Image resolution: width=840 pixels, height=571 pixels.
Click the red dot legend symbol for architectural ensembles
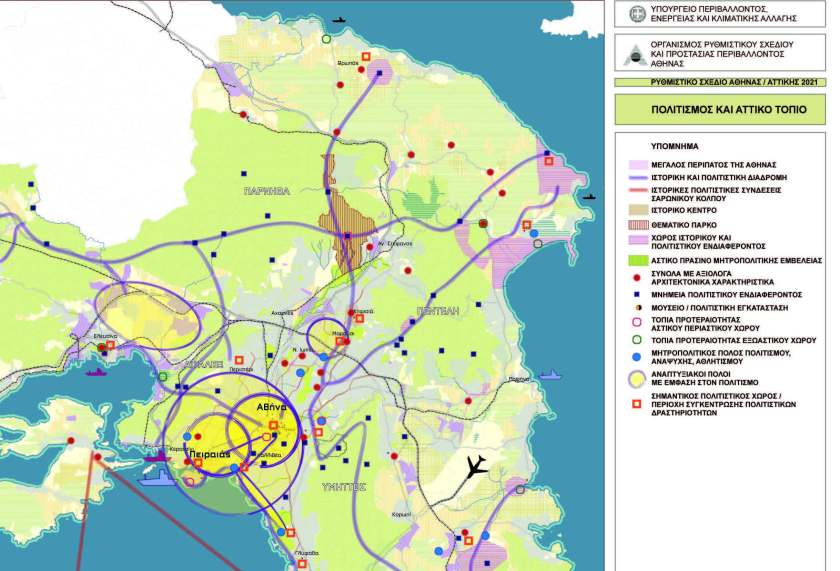636,277
